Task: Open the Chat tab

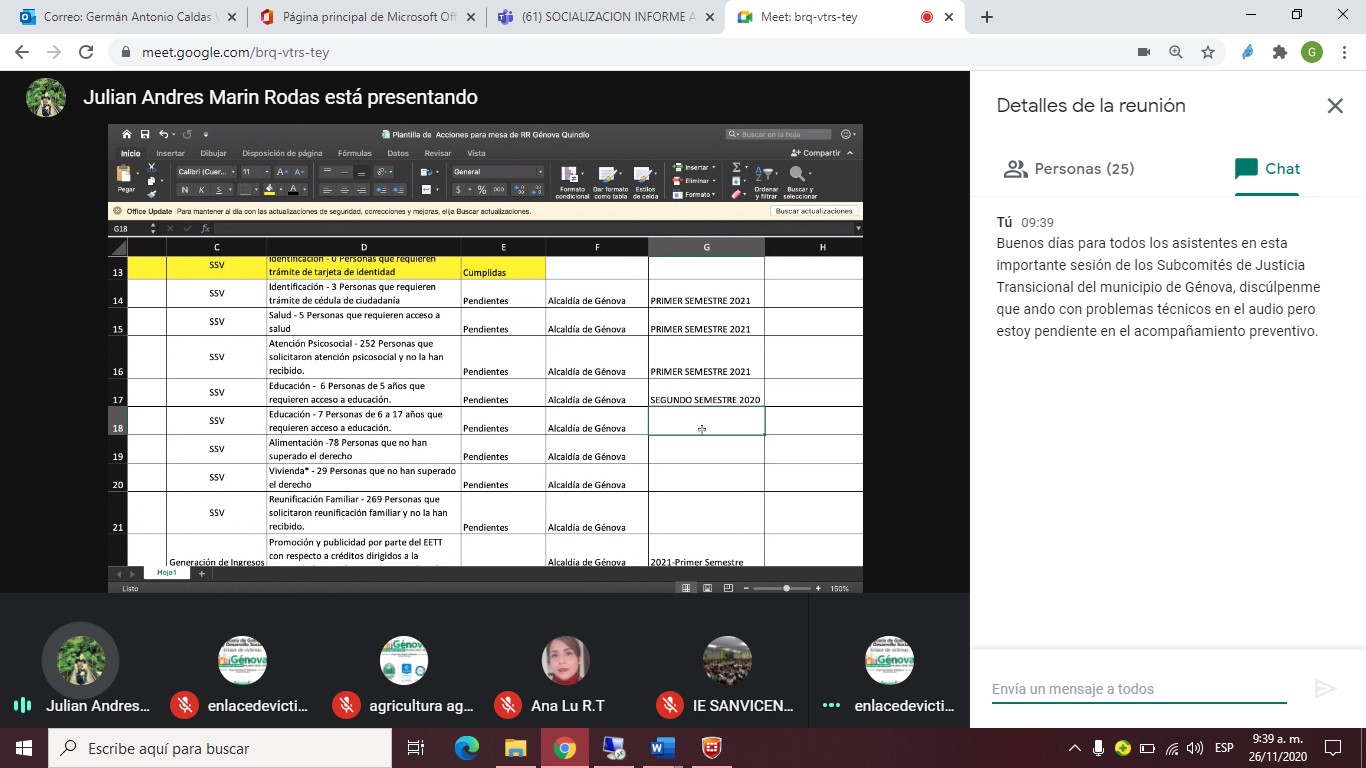Action: [1267, 169]
